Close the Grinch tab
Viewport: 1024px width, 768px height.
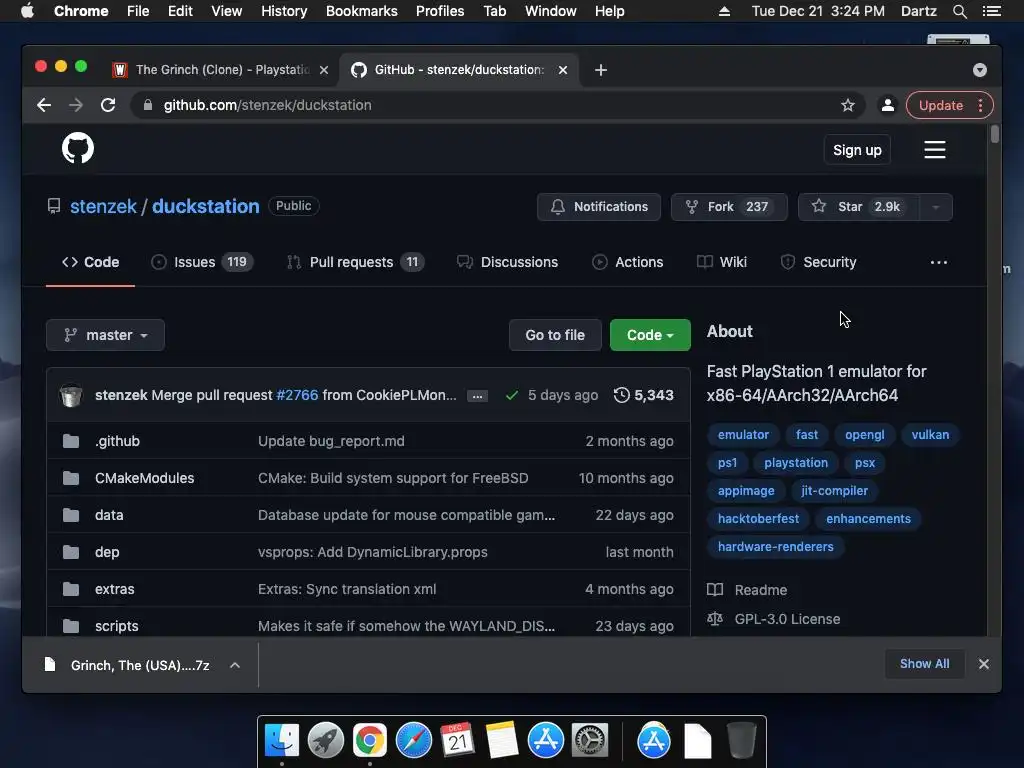[x=323, y=70]
